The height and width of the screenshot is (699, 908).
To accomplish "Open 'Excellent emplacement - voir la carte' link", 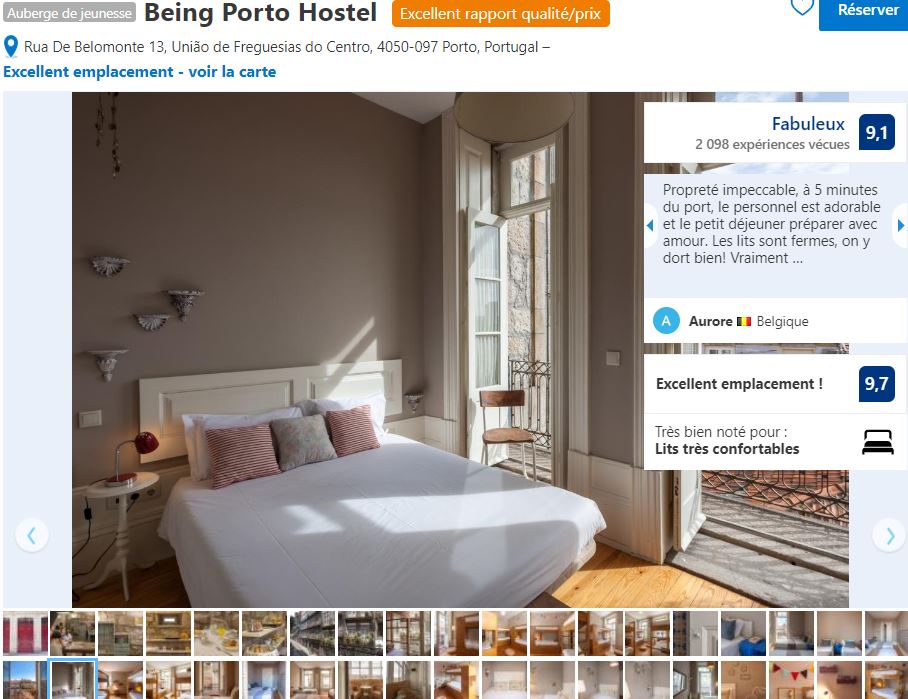I will 140,72.
